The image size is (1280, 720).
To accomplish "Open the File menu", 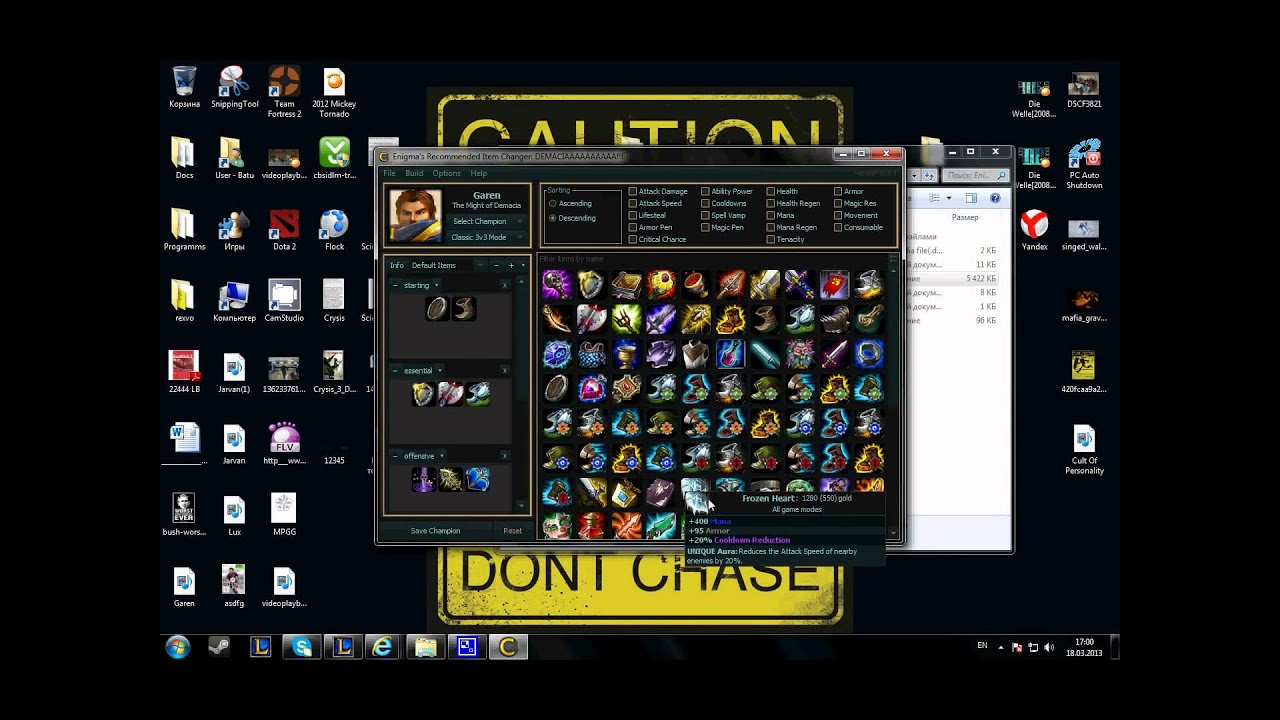I will [389, 173].
